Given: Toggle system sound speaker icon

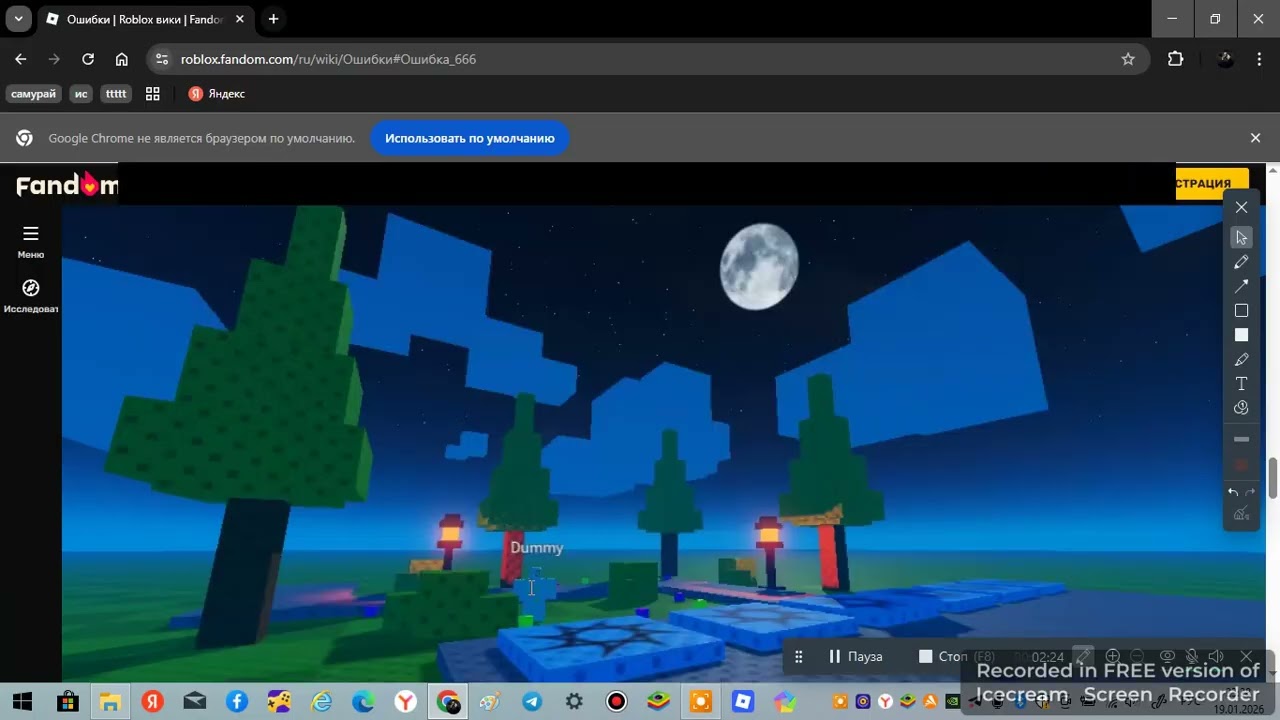Looking at the screenshot, I should tap(1217, 657).
